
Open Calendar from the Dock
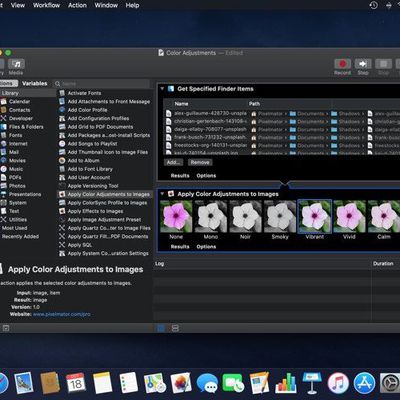76,383
